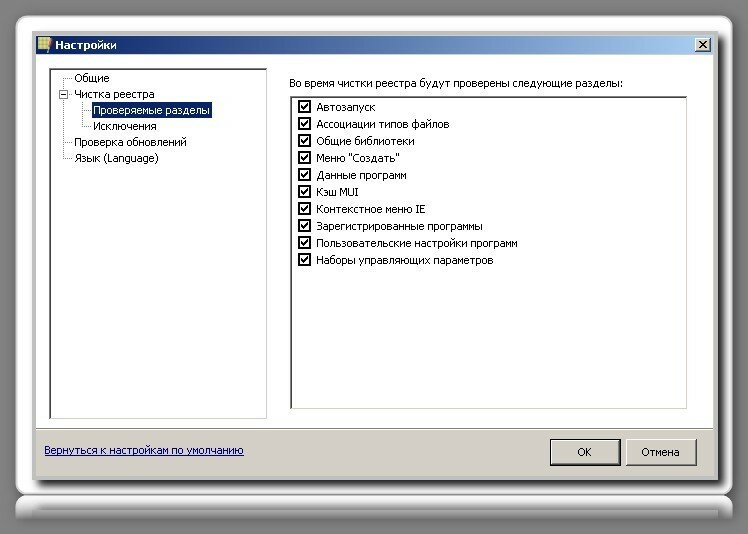Disable the Общие библиотеки checkbox
This screenshot has height=534, width=748.
304,140
